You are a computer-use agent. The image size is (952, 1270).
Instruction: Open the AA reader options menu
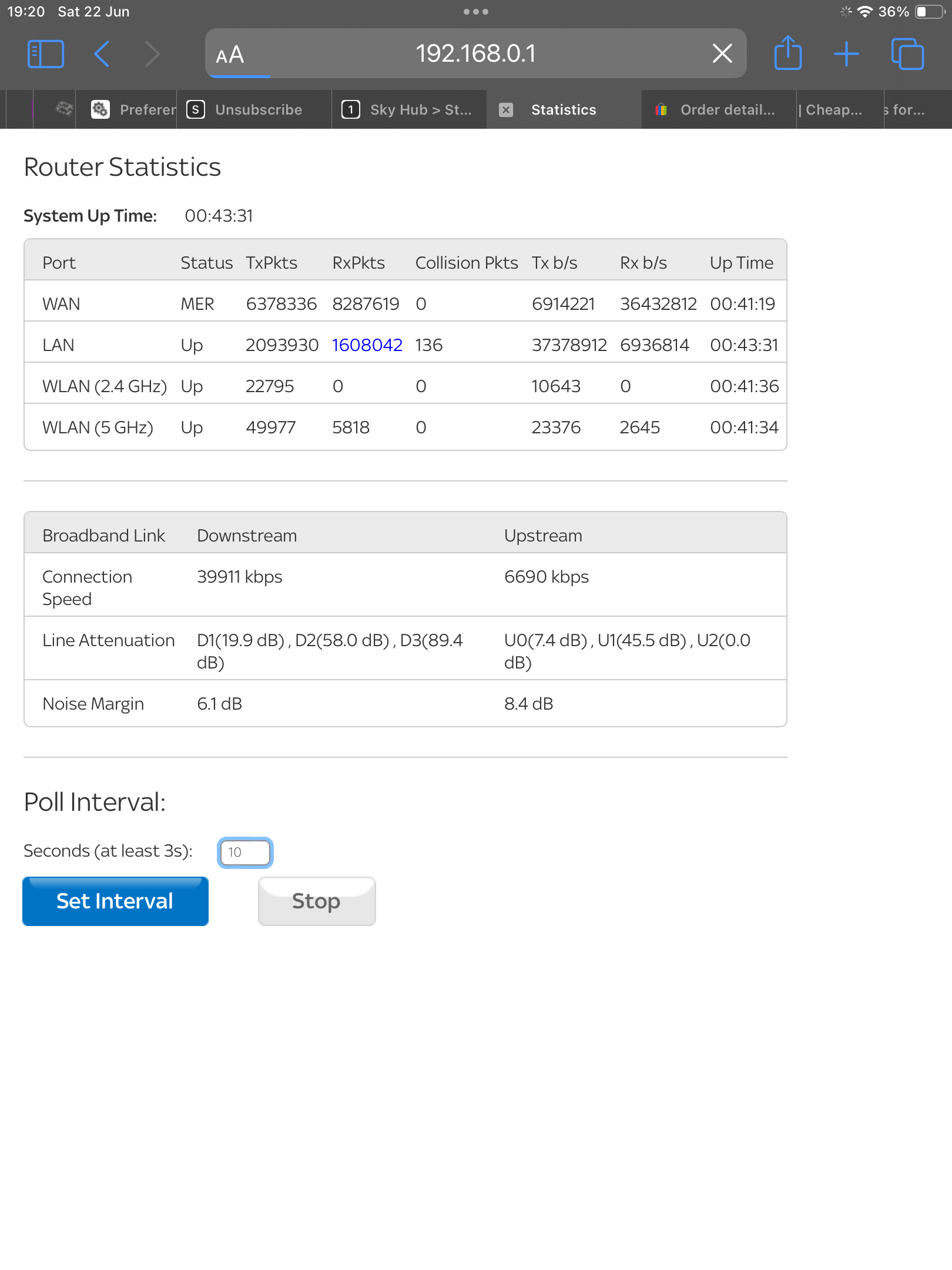230,55
